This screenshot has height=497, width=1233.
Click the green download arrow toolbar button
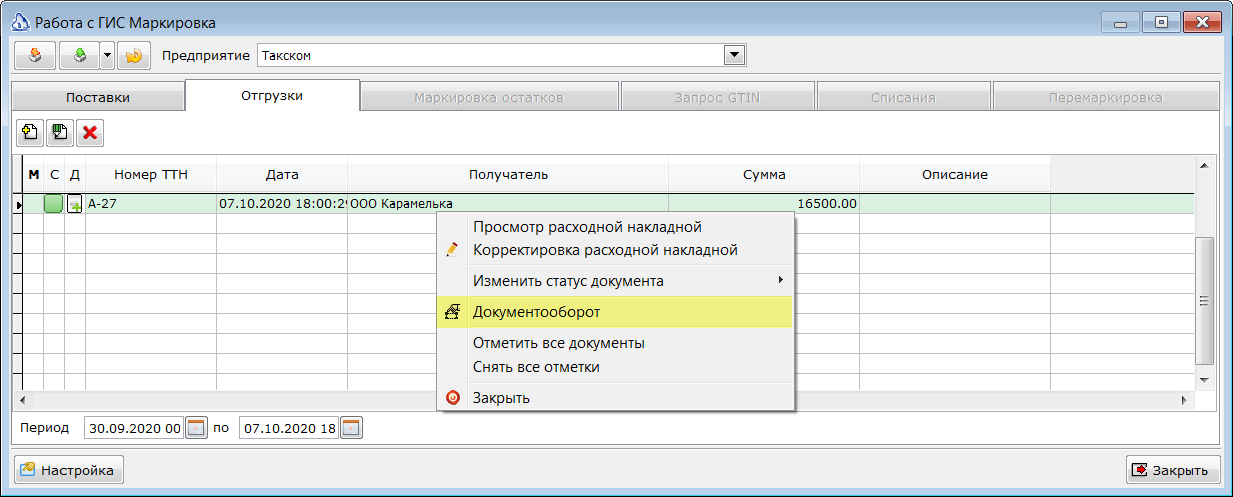[79, 55]
